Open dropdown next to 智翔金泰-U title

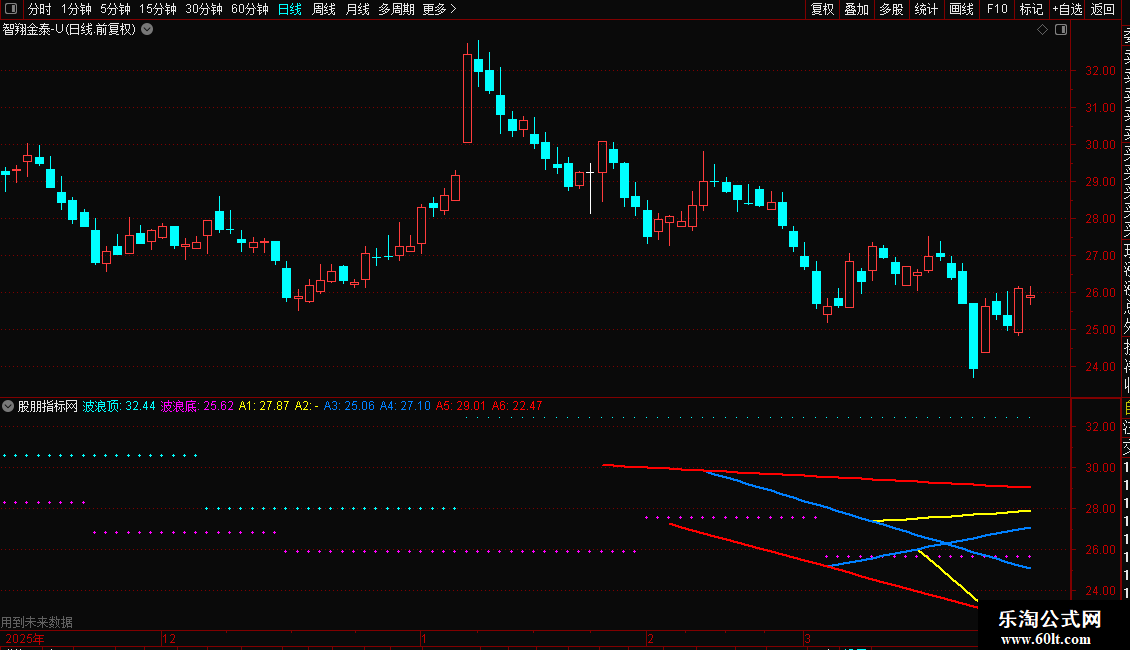click(x=147, y=30)
